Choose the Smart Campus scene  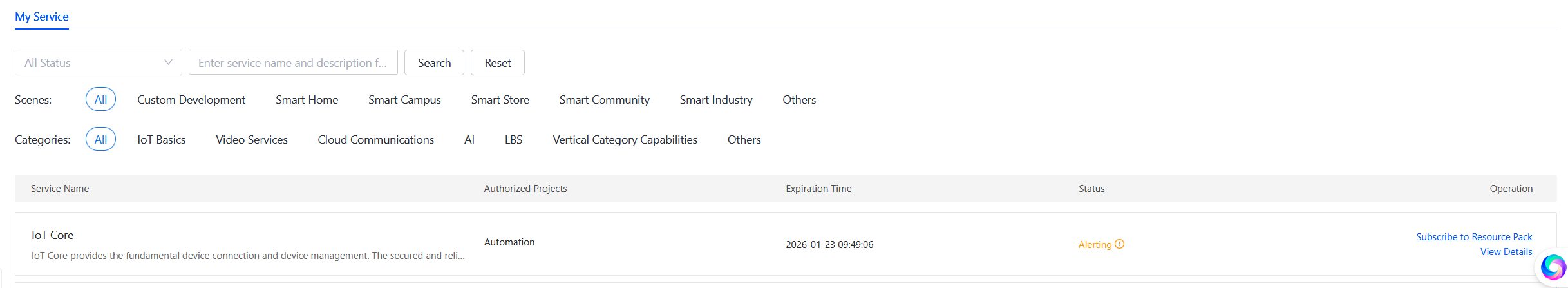[x=404, y=100]
